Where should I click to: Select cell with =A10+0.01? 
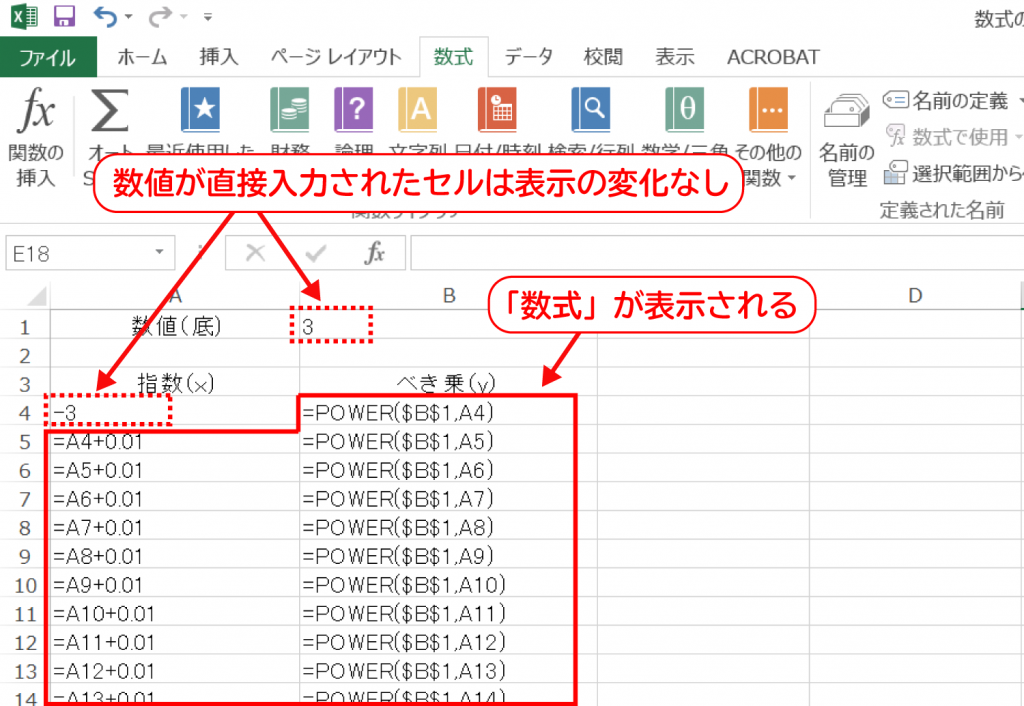point(175,614)
